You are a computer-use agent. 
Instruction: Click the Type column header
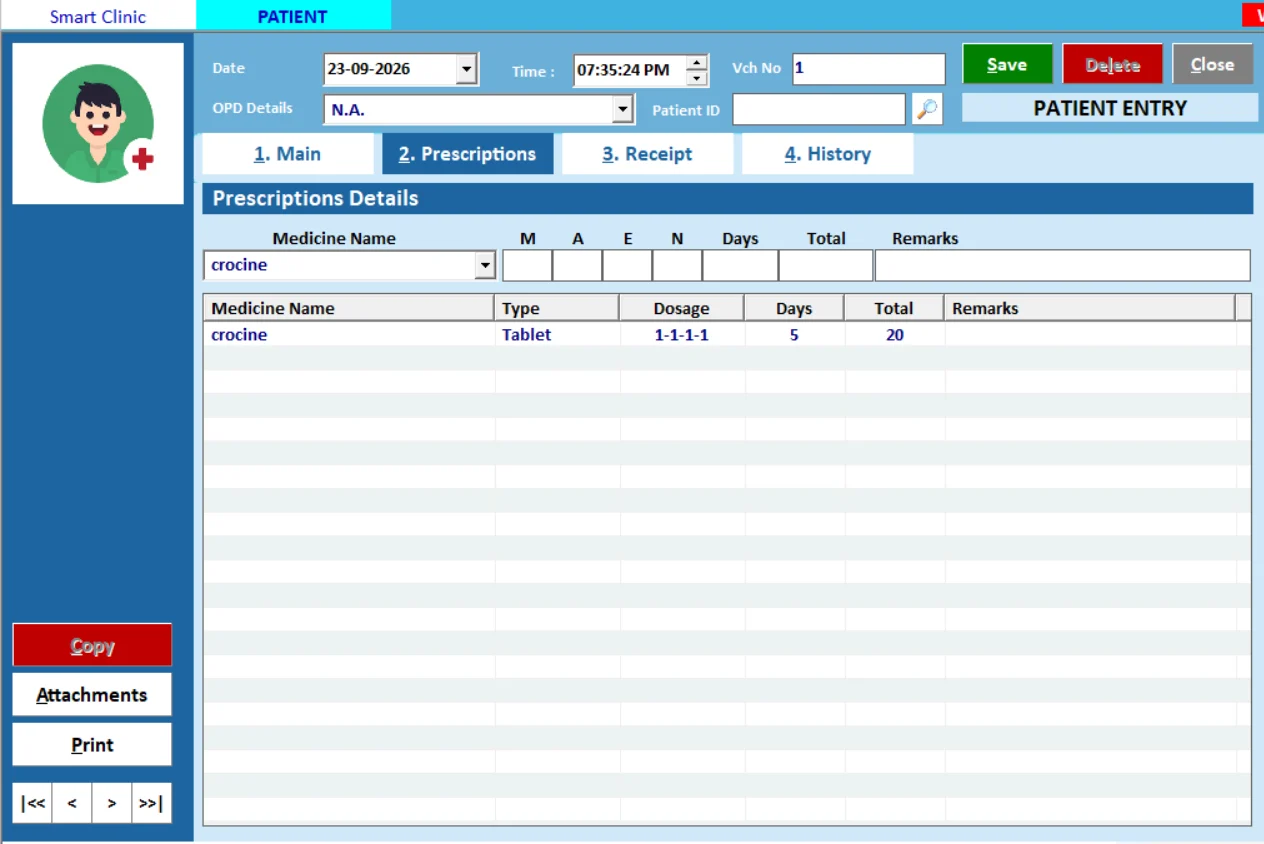[557, 308]
